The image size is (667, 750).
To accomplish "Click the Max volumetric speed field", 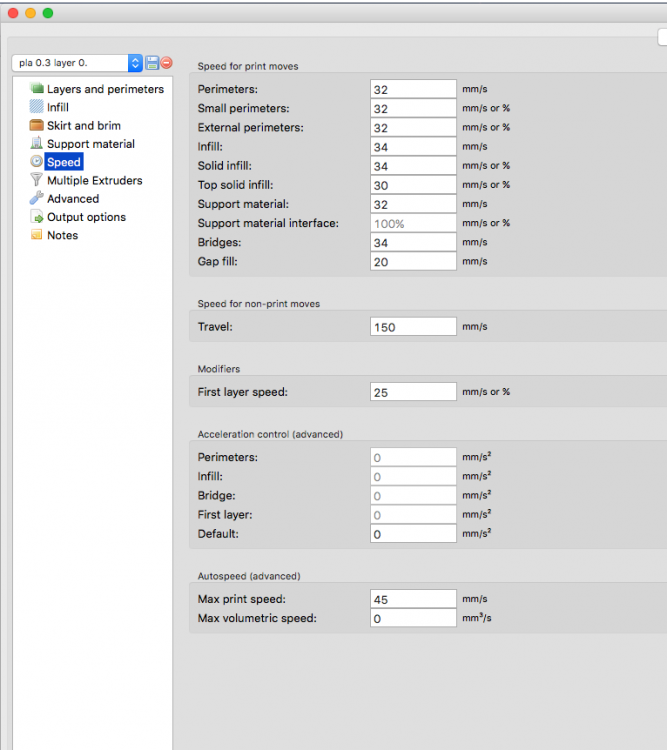I will click(413, 618).
